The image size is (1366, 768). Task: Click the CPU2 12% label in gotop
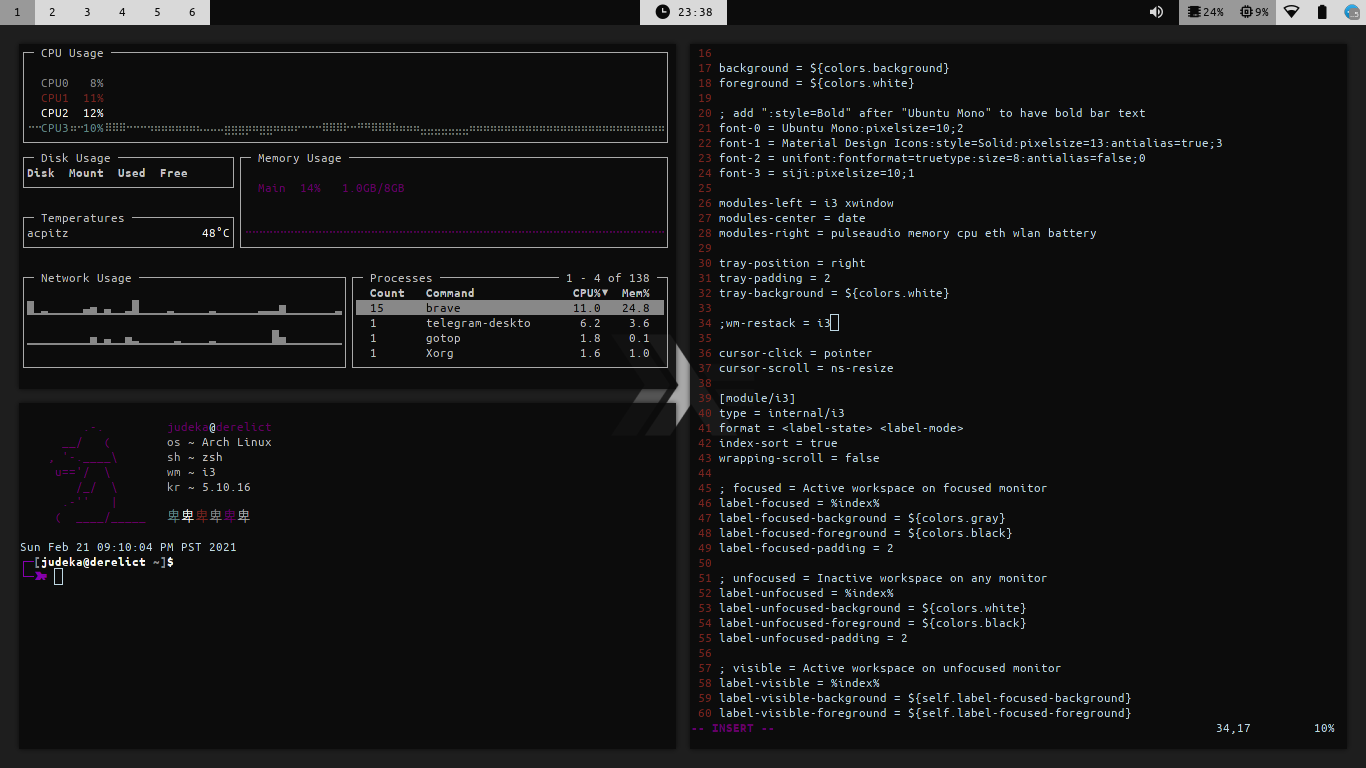coord(72,113)
